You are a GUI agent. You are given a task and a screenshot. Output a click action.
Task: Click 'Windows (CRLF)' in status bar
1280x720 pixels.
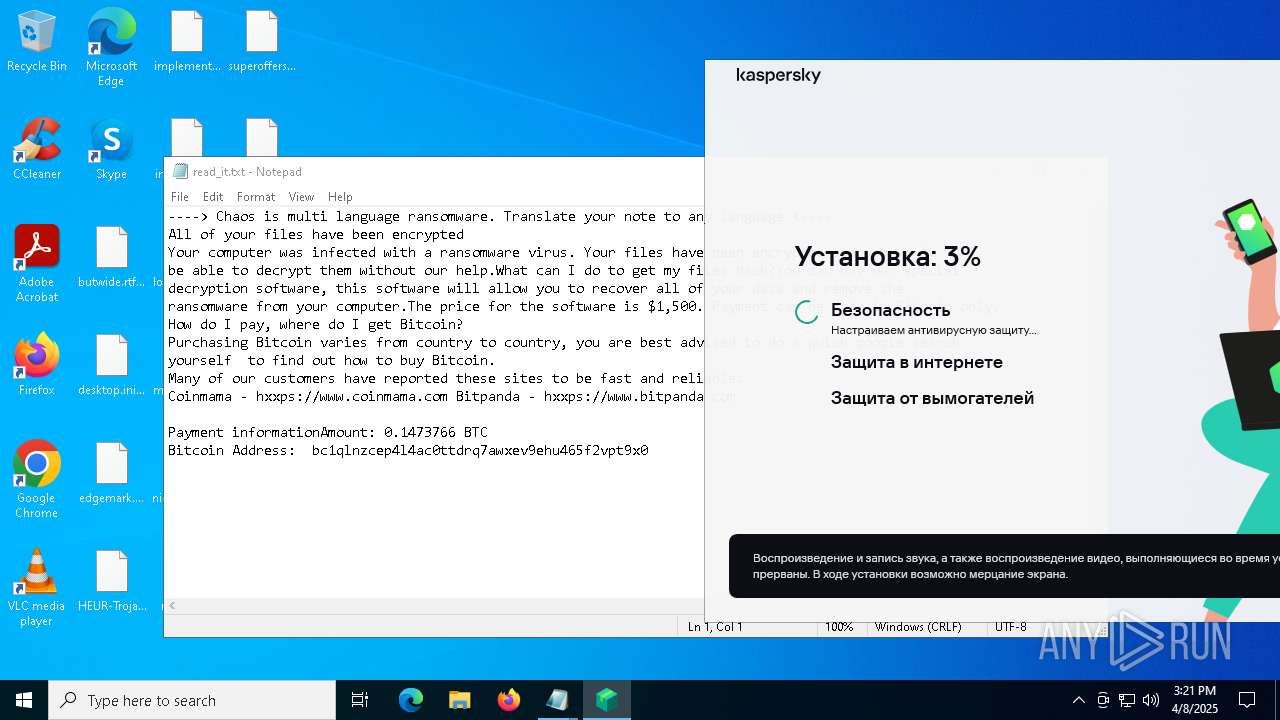(x=918, y=627)
